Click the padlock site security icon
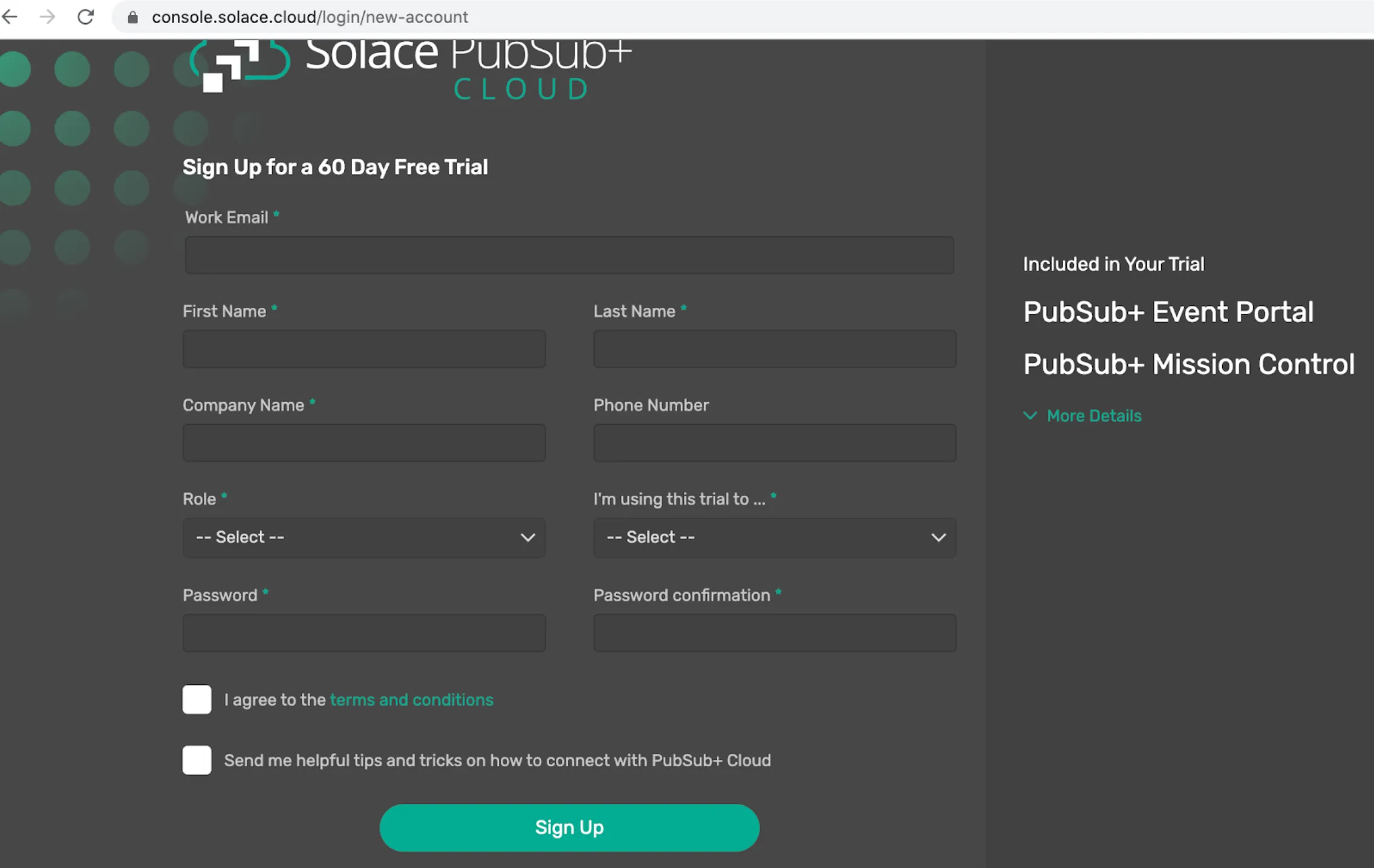Screen dimensions: 1374x868 pyautogui.click(x=133, y=17)
